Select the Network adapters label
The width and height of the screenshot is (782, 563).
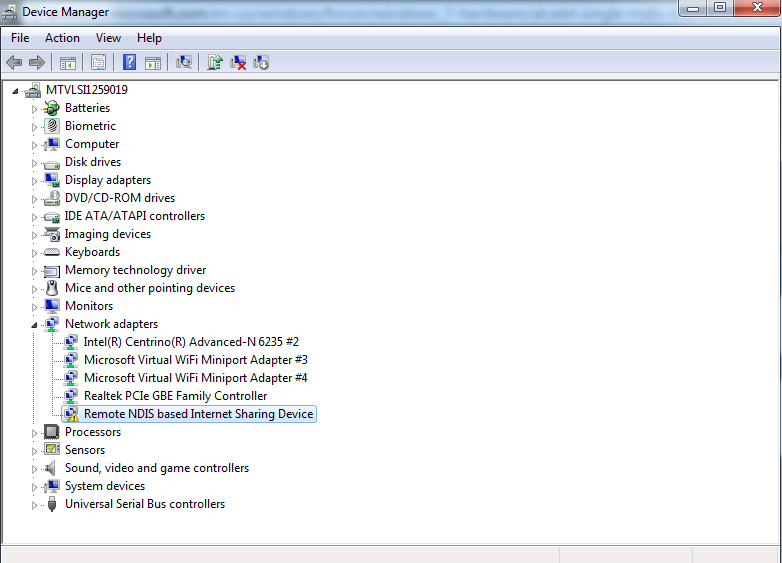pos(111,324)
